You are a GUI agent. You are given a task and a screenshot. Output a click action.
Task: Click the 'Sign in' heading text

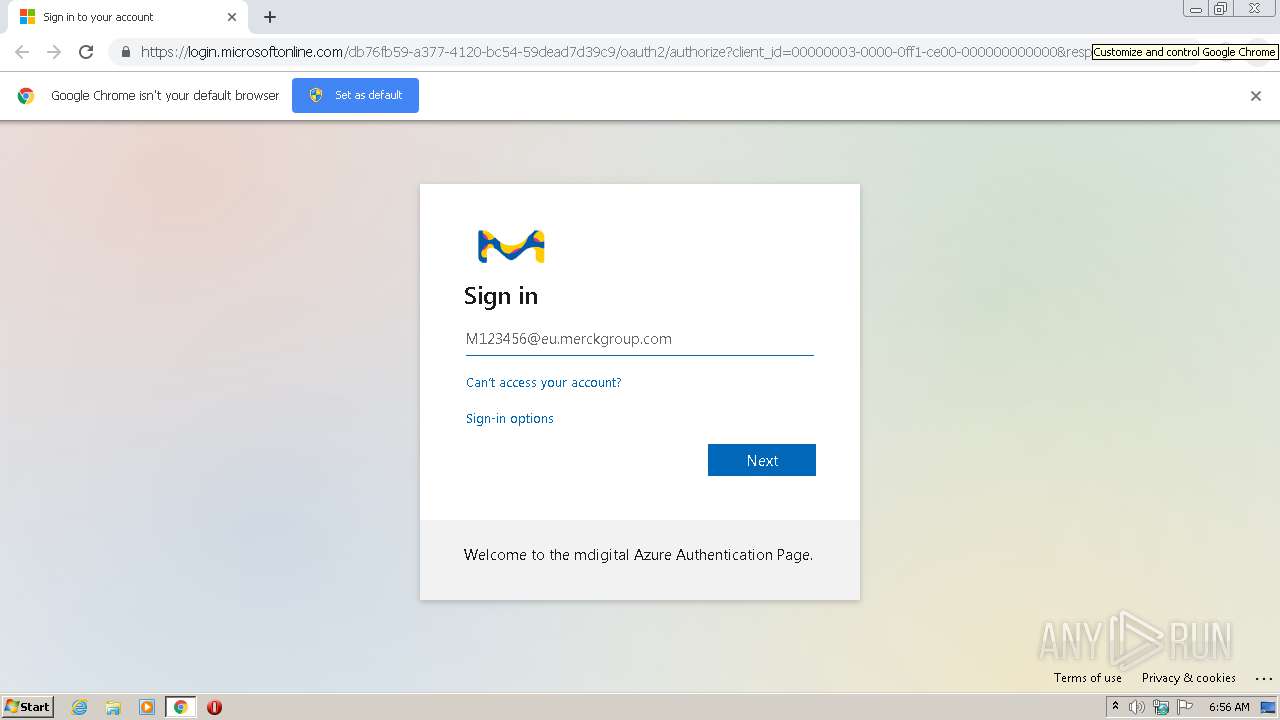[501, 296]
